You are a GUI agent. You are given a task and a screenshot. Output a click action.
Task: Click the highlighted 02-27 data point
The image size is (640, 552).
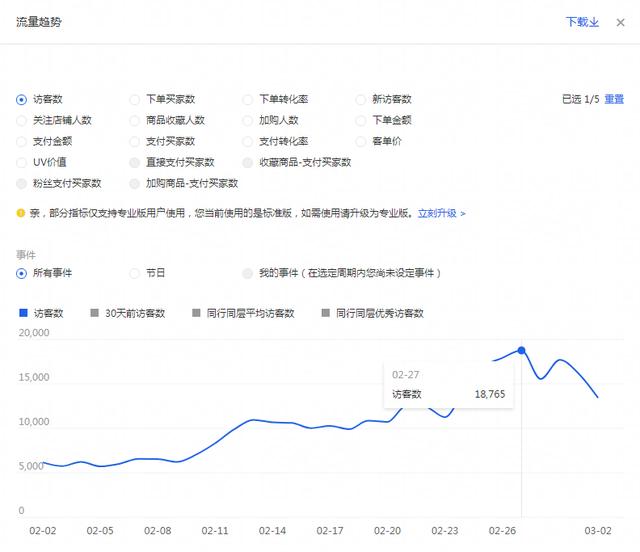point(521,350)
